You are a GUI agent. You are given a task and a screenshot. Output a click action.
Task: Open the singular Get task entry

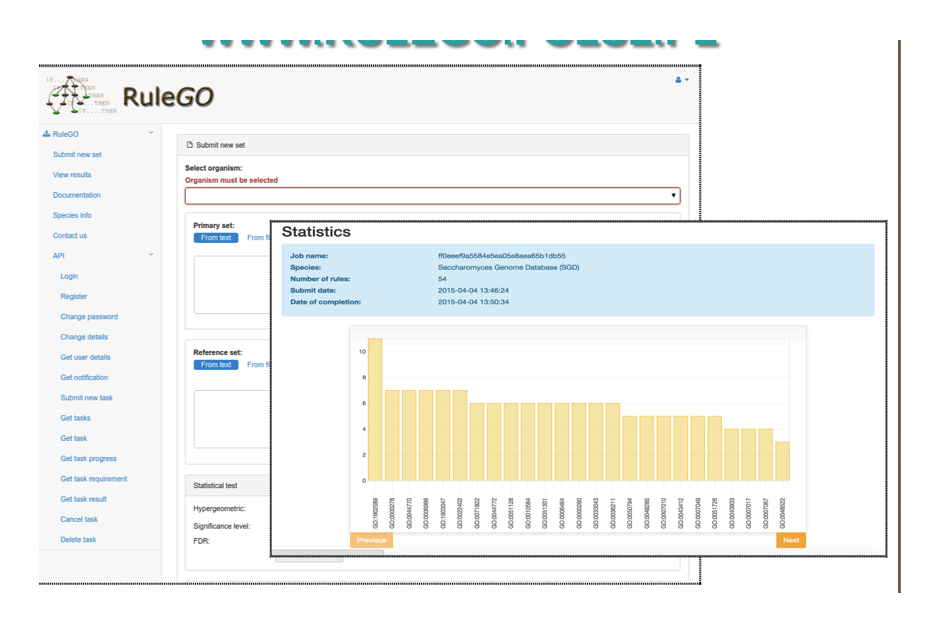(73, 438)
